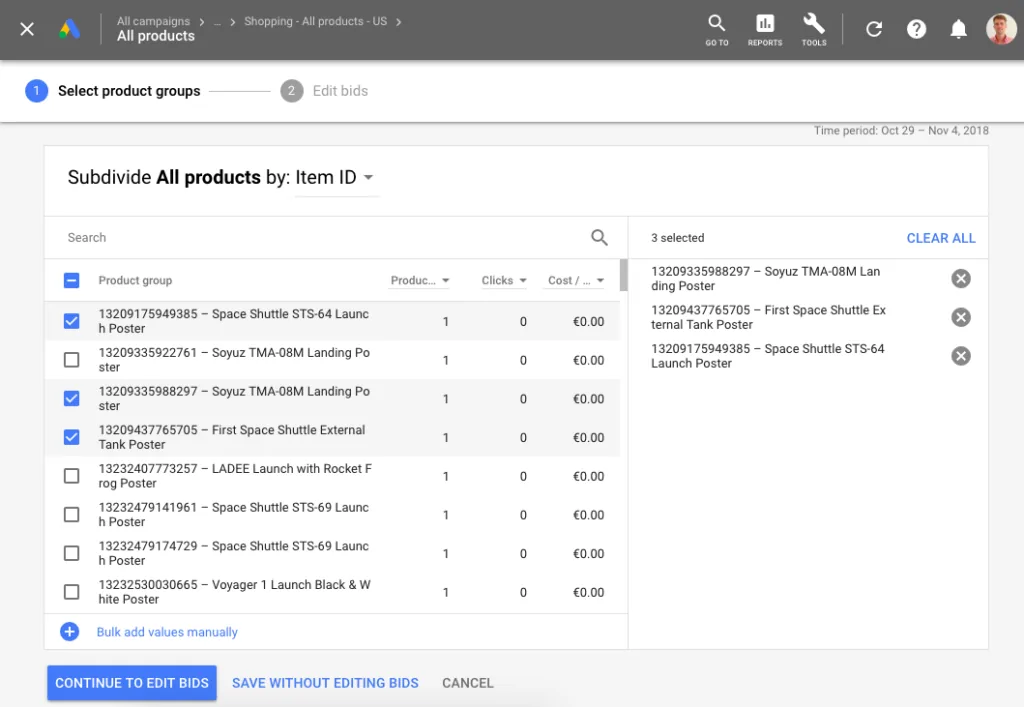1024x707 pixels.
Task: Open the Tools menu icon
Action: pos(813,29)
